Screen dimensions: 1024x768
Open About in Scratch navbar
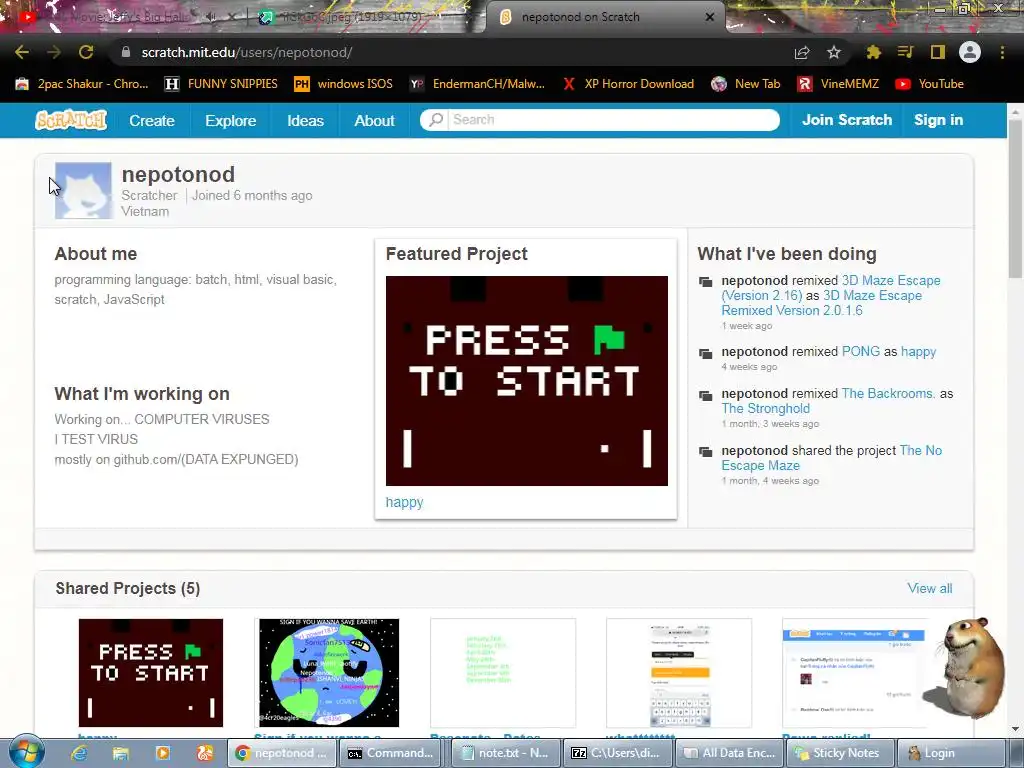tap(374, 120)
